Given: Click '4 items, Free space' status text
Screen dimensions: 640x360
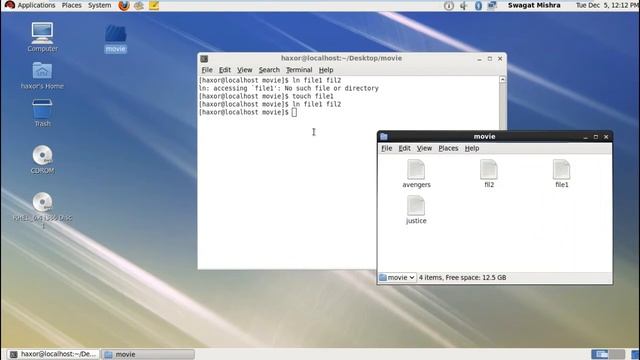Looking at the screenshot, I should click(462, 278).
